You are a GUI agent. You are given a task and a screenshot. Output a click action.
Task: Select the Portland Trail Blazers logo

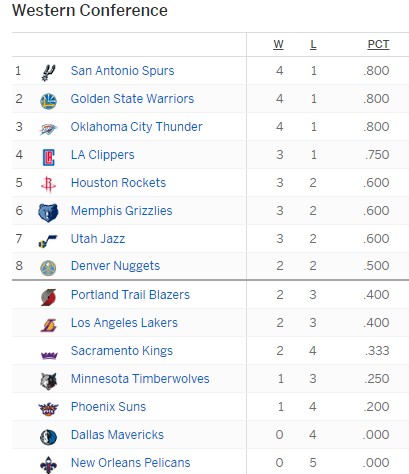tap(48, 297)
